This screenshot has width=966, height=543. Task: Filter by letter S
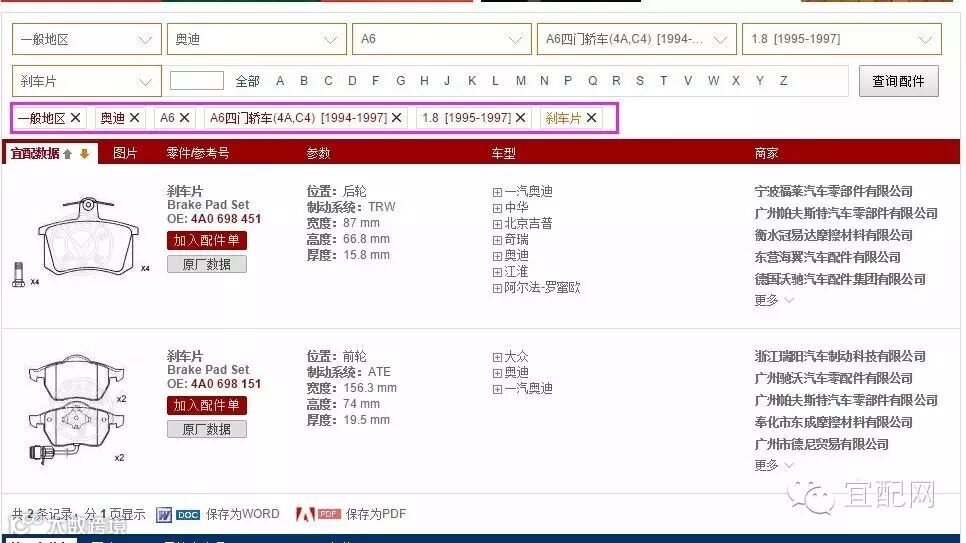pyautogui.click(x=640, y=81)
